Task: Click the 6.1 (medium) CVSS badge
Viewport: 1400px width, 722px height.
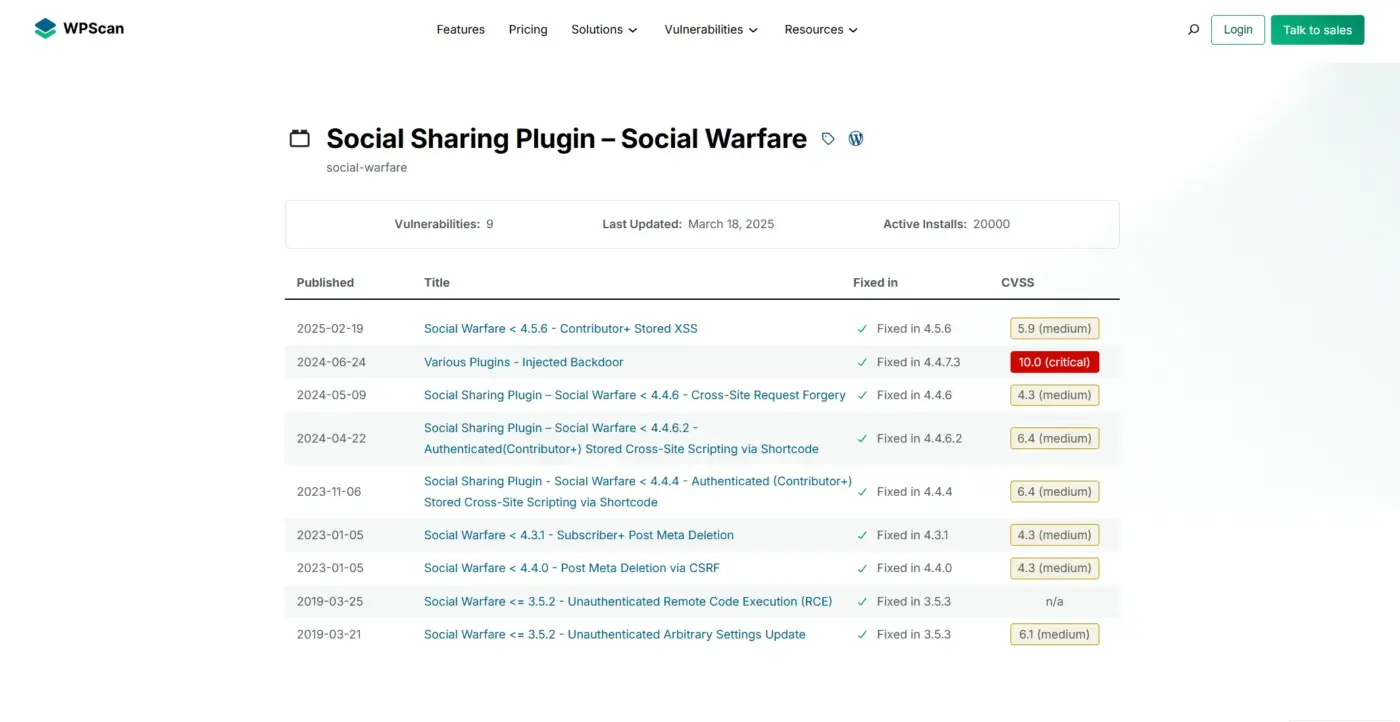Action: pyautogui.click(x=1055, y=635)
